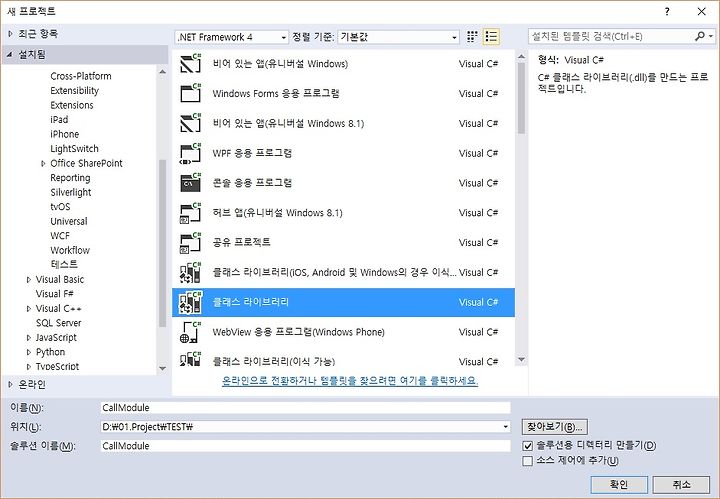The height and width of the screenshot is (499, 720).
Task: Expand the Visual Basic node
Action: (28, 280)
